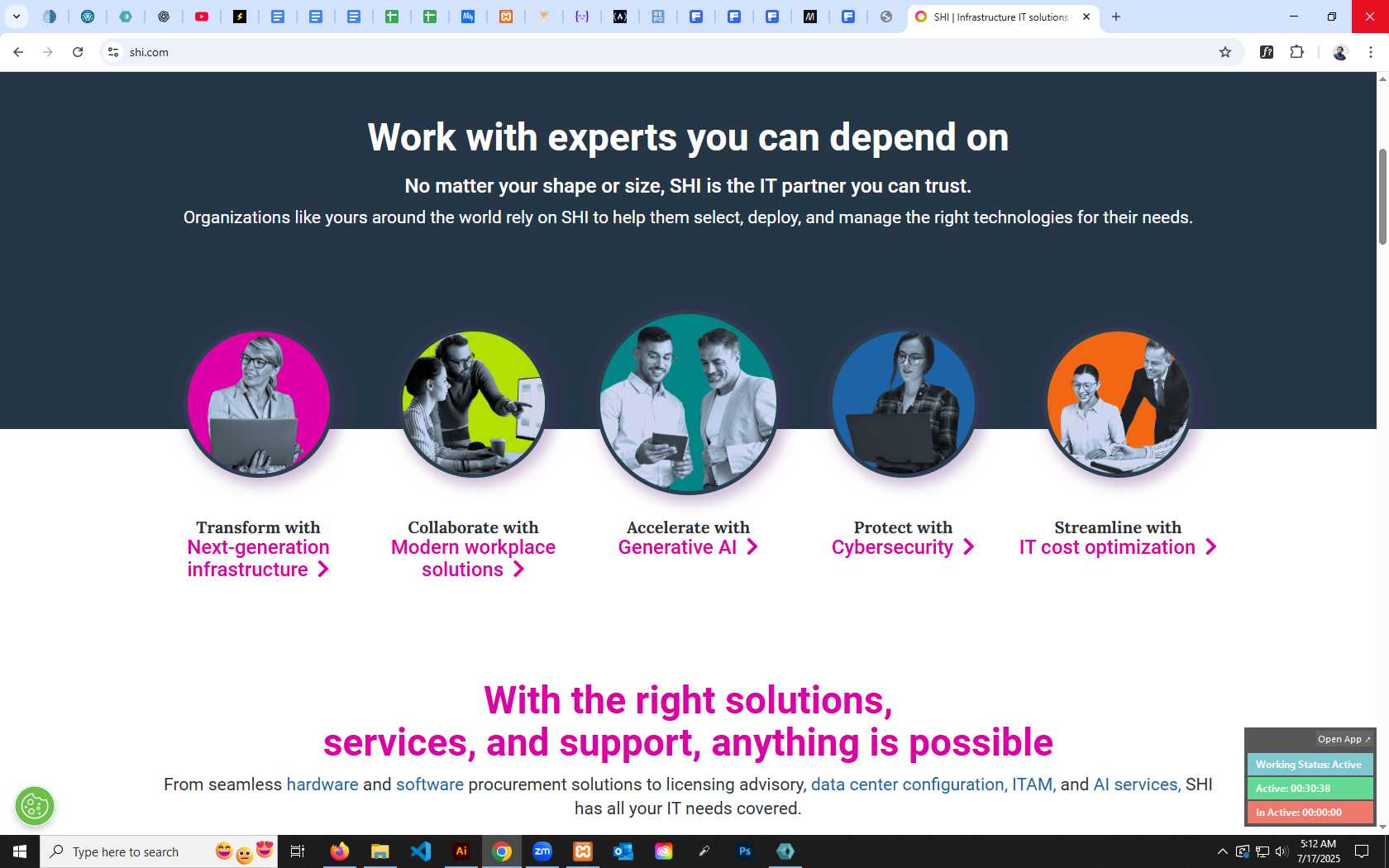This screenshot has width=1389, height=868.
Task: Follow the data center configuration link
Action: 907,785
